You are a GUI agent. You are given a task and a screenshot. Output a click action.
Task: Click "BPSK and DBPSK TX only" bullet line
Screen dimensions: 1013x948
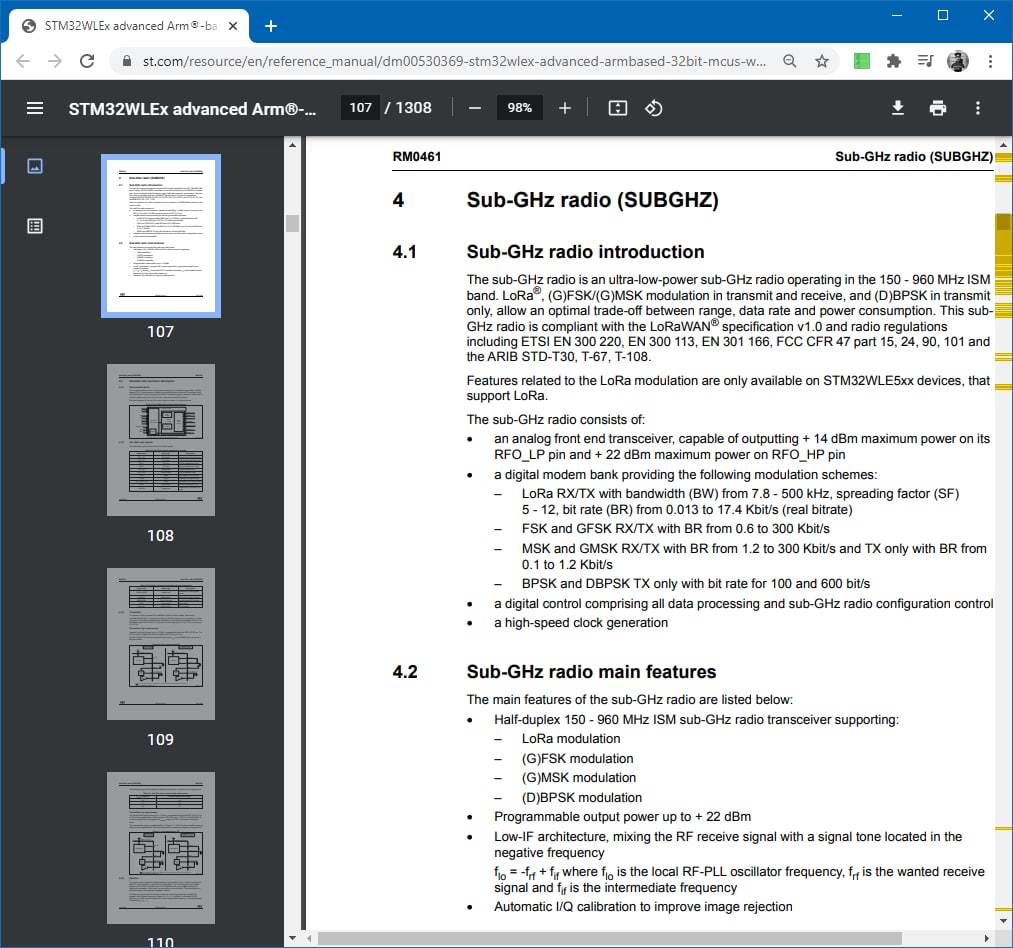pyautogui.click(x=696, y=584)
